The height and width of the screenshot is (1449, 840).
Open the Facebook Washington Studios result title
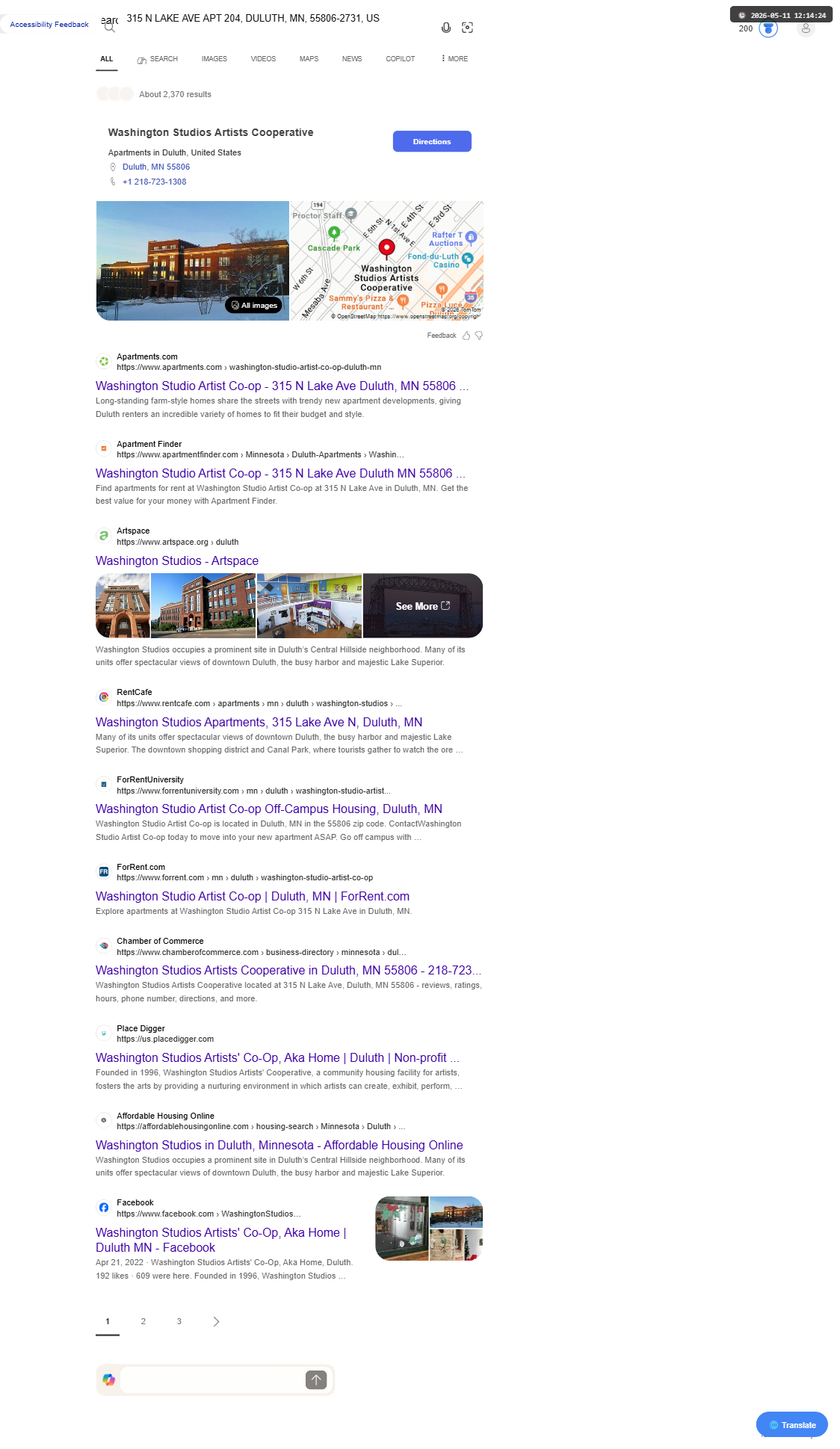[x=220, y=1241]
